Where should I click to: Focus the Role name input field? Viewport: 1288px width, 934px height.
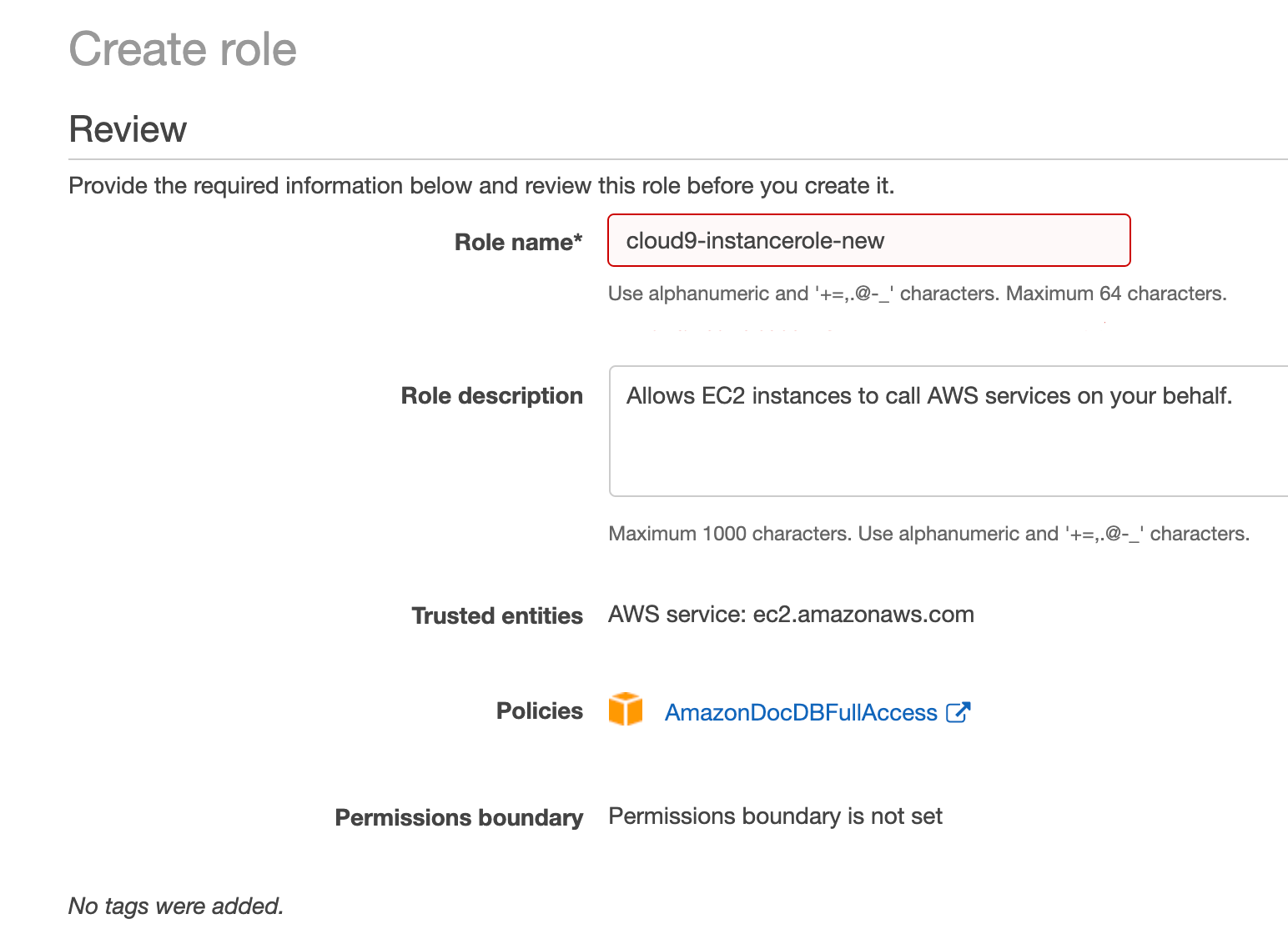click(868, 240)
